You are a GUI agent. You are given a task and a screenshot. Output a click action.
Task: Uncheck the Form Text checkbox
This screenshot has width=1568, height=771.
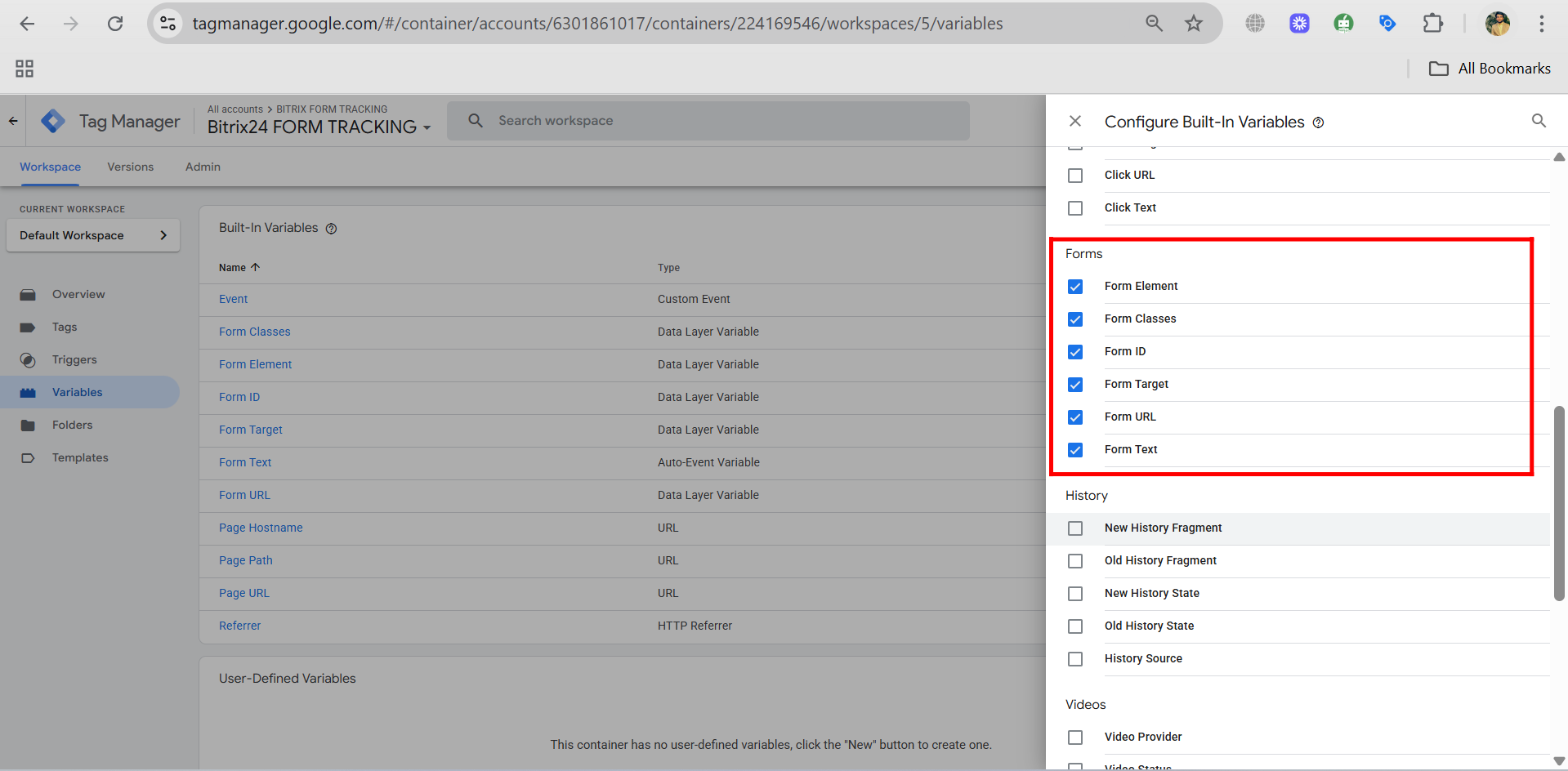tap(1075, 450)
